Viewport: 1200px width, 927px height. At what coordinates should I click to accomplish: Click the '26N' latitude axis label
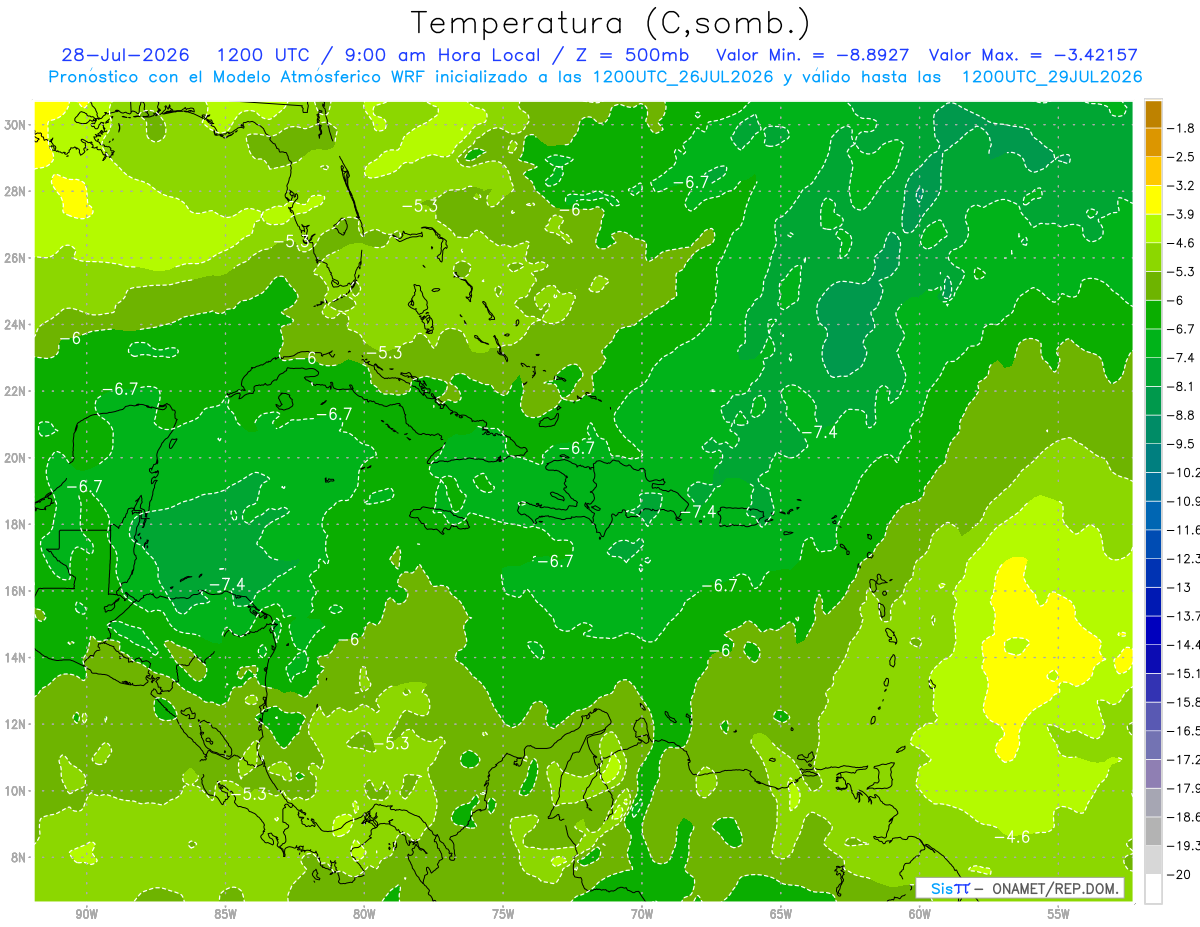pyautogui.click(x=15, y=258)
